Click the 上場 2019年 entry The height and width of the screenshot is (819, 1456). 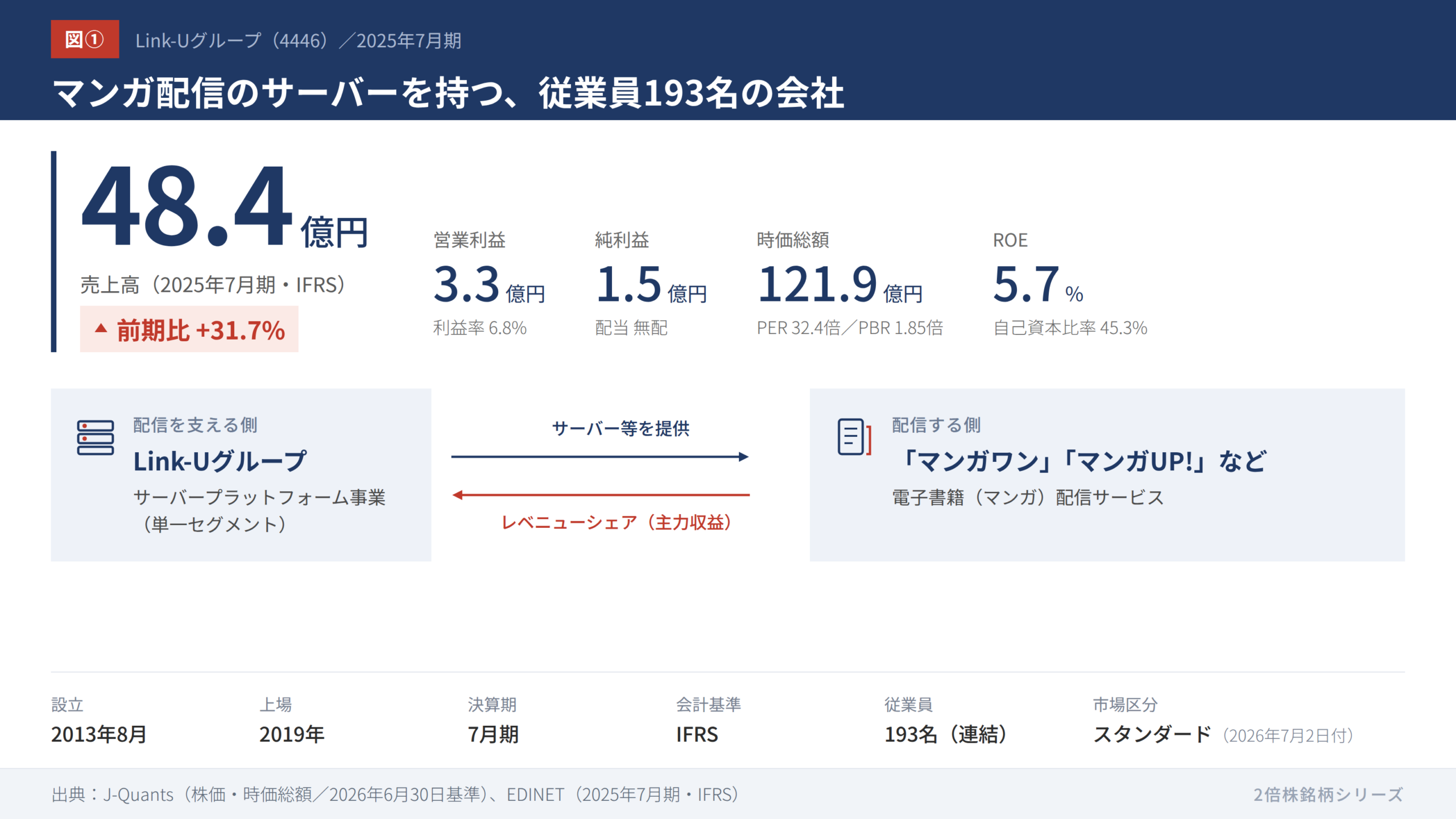tap(292, 720)
